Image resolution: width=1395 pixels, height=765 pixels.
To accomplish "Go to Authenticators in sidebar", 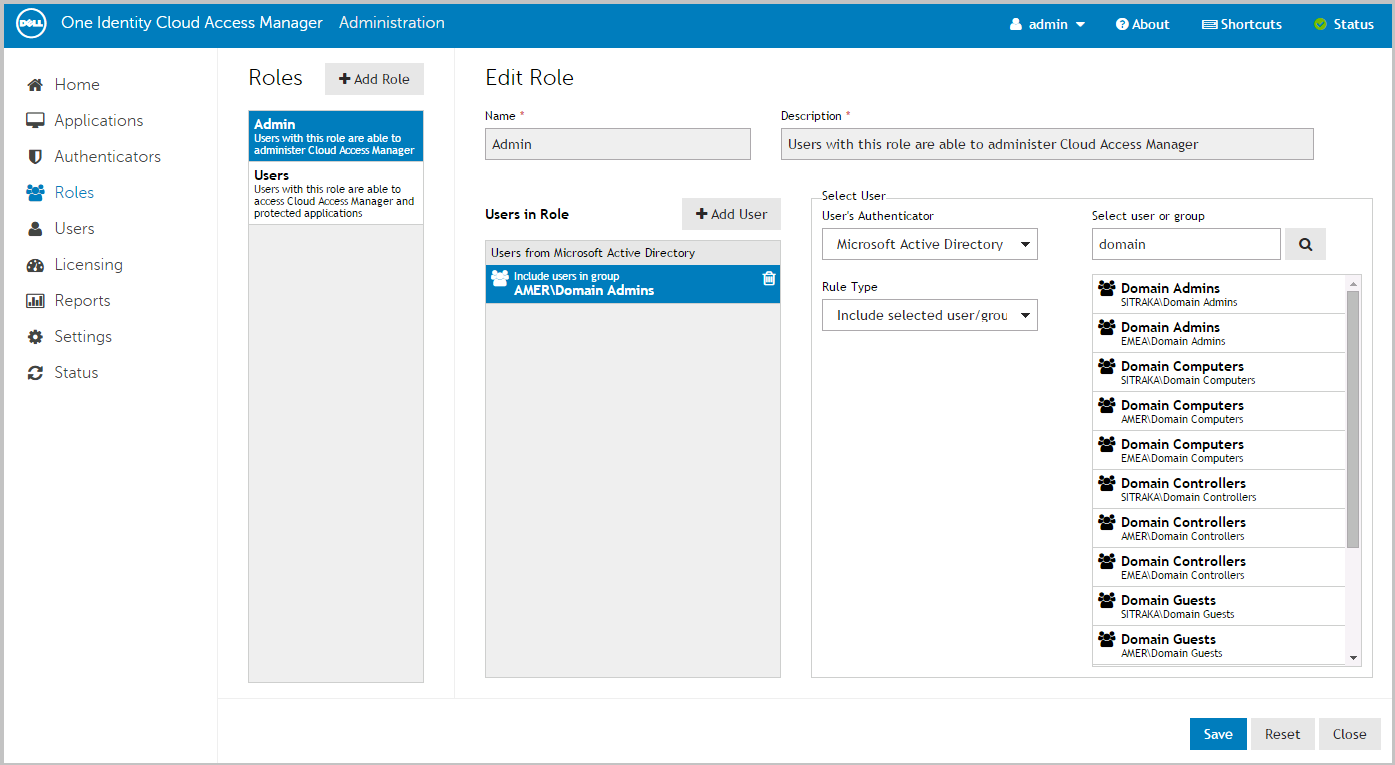I will tap(106, 157).
